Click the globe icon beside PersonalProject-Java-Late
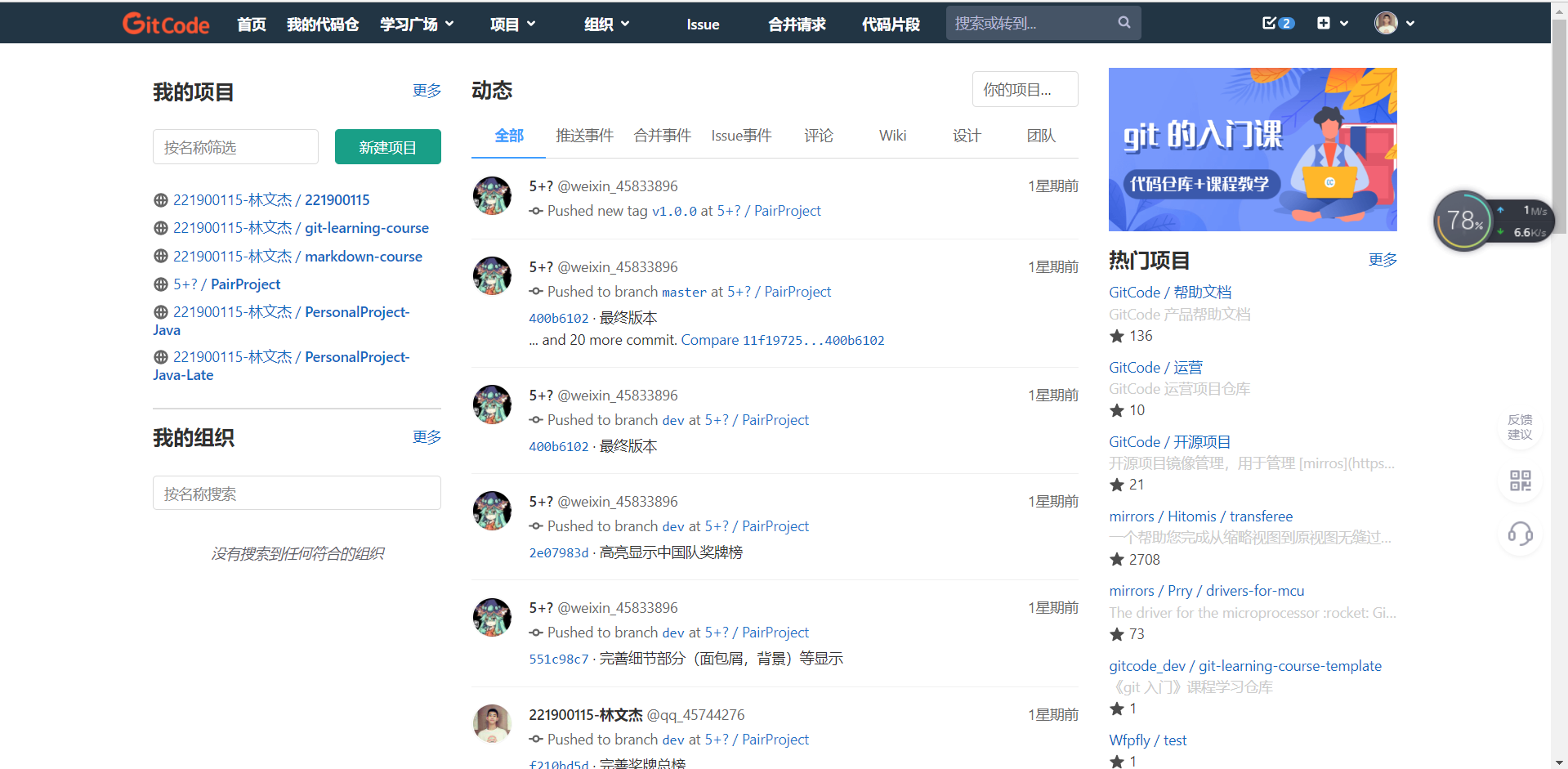The image size is (1568, 769). (x=161, y=357)
